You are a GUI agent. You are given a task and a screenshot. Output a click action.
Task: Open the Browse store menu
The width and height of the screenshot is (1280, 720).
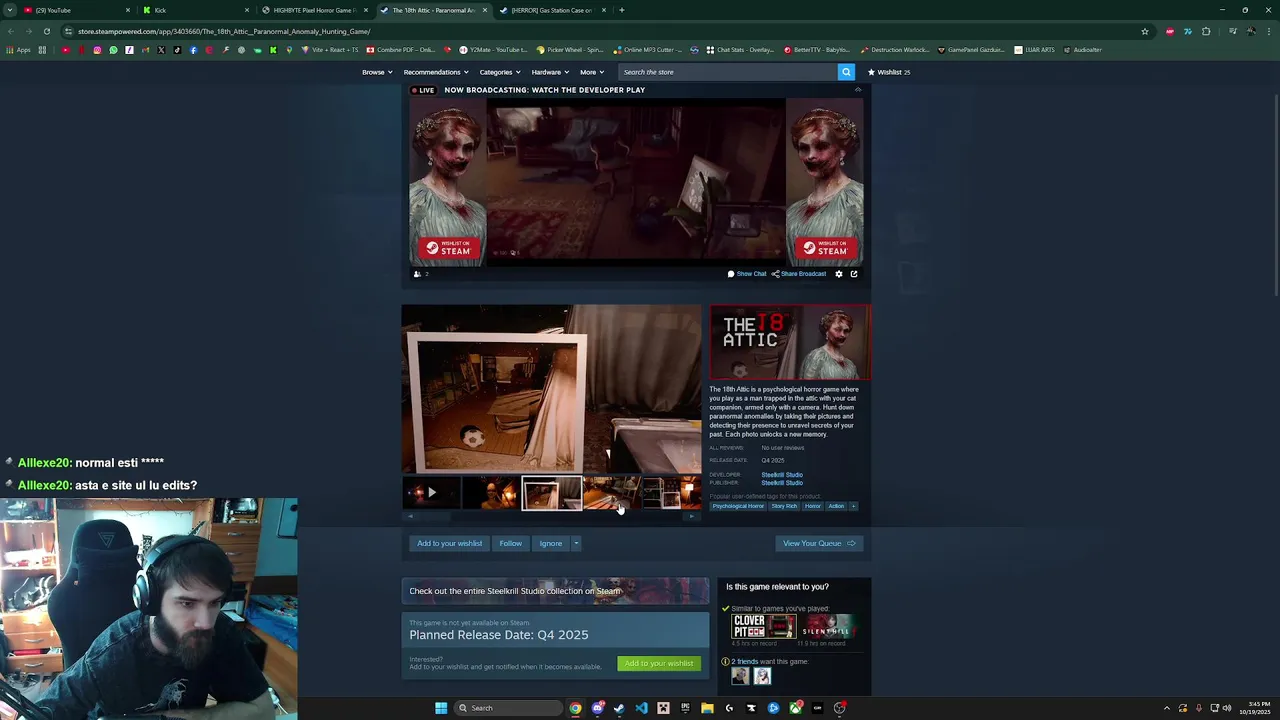pos(377,72)
